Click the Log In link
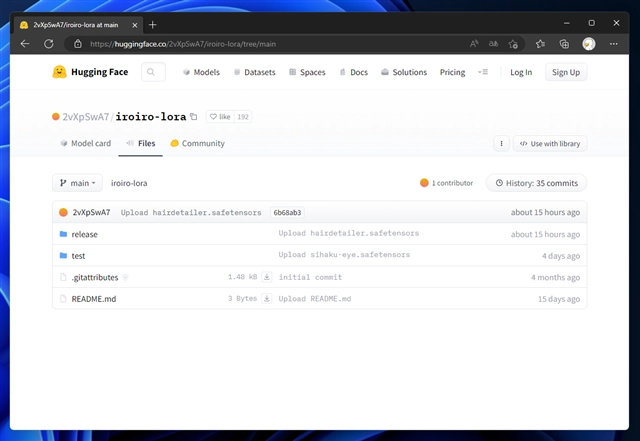 coord(521,72)
